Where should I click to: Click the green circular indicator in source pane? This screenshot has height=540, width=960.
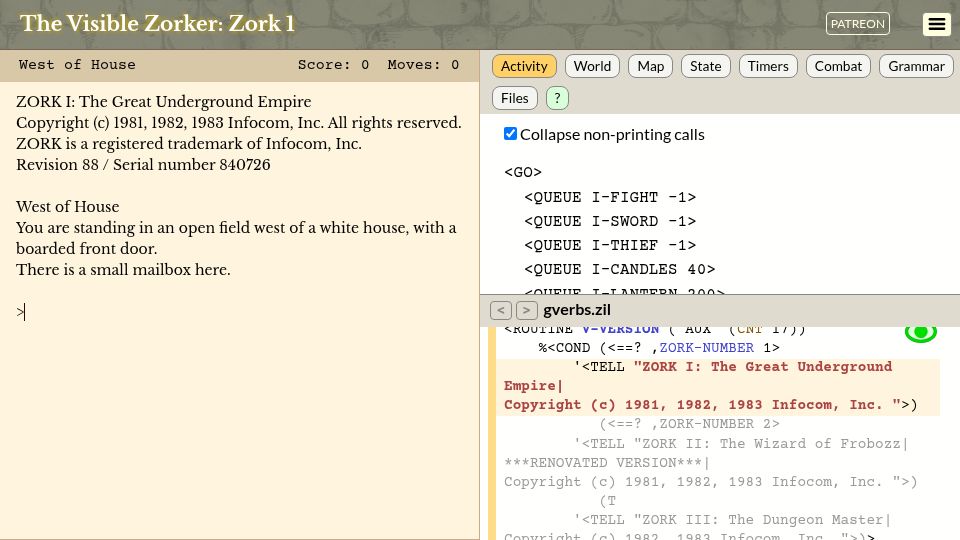(920, 332)
